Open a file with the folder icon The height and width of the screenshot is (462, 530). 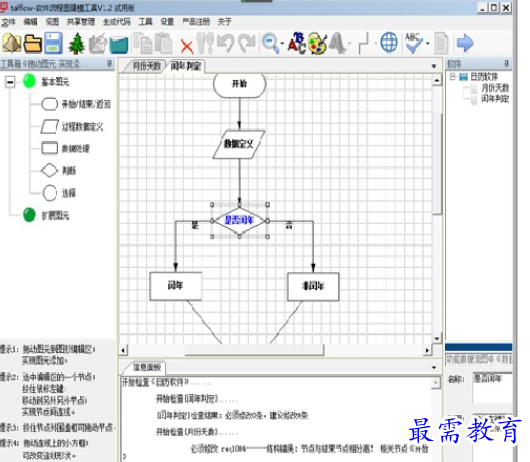click(x=32, y=43)
